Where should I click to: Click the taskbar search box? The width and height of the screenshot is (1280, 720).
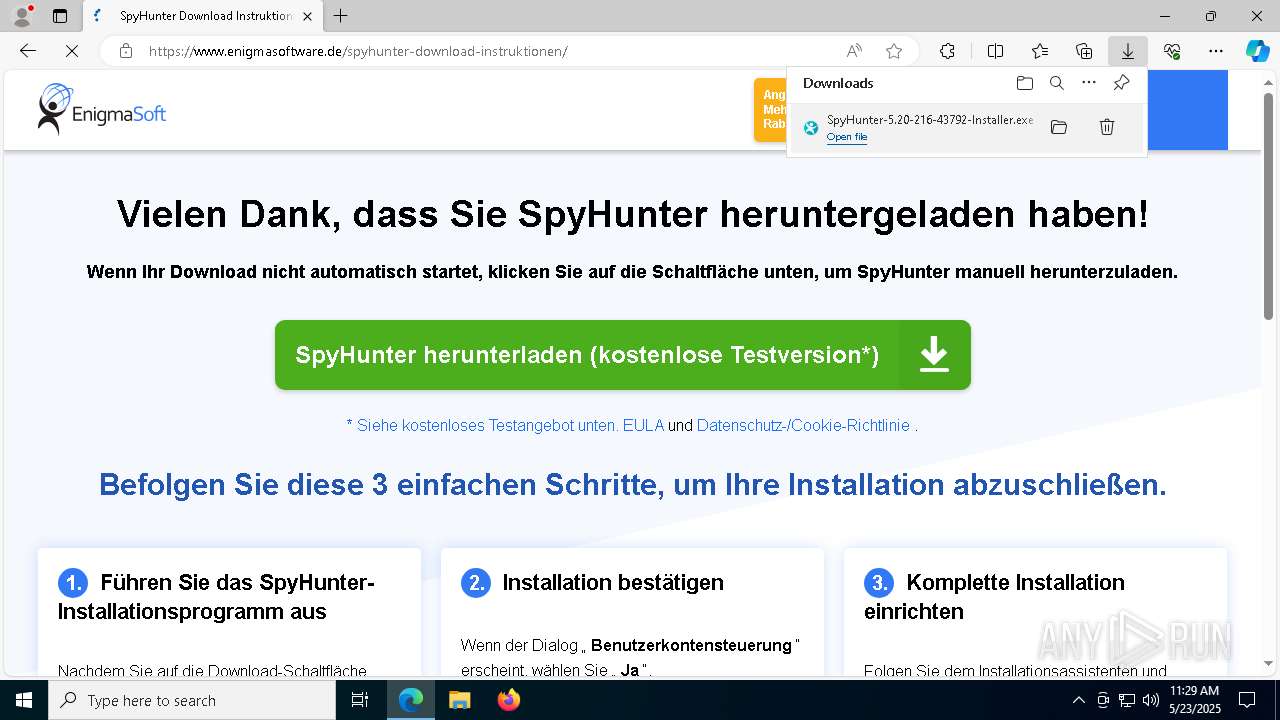click(192, 700)
